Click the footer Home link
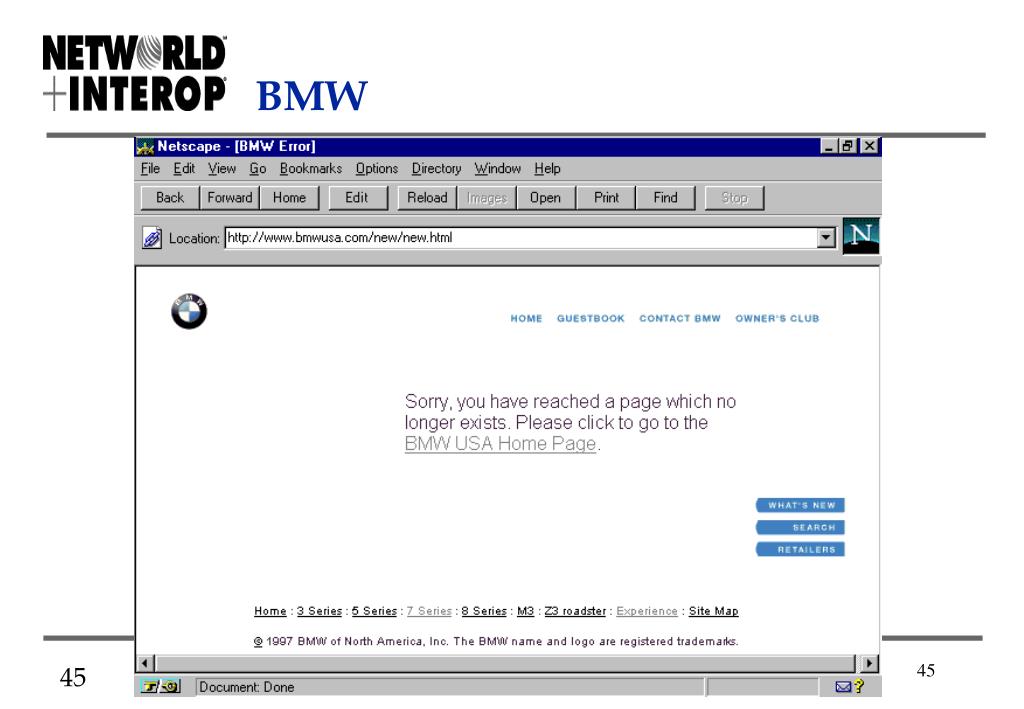The height and width of the screenshot is (709, 1024). point(270,611)
